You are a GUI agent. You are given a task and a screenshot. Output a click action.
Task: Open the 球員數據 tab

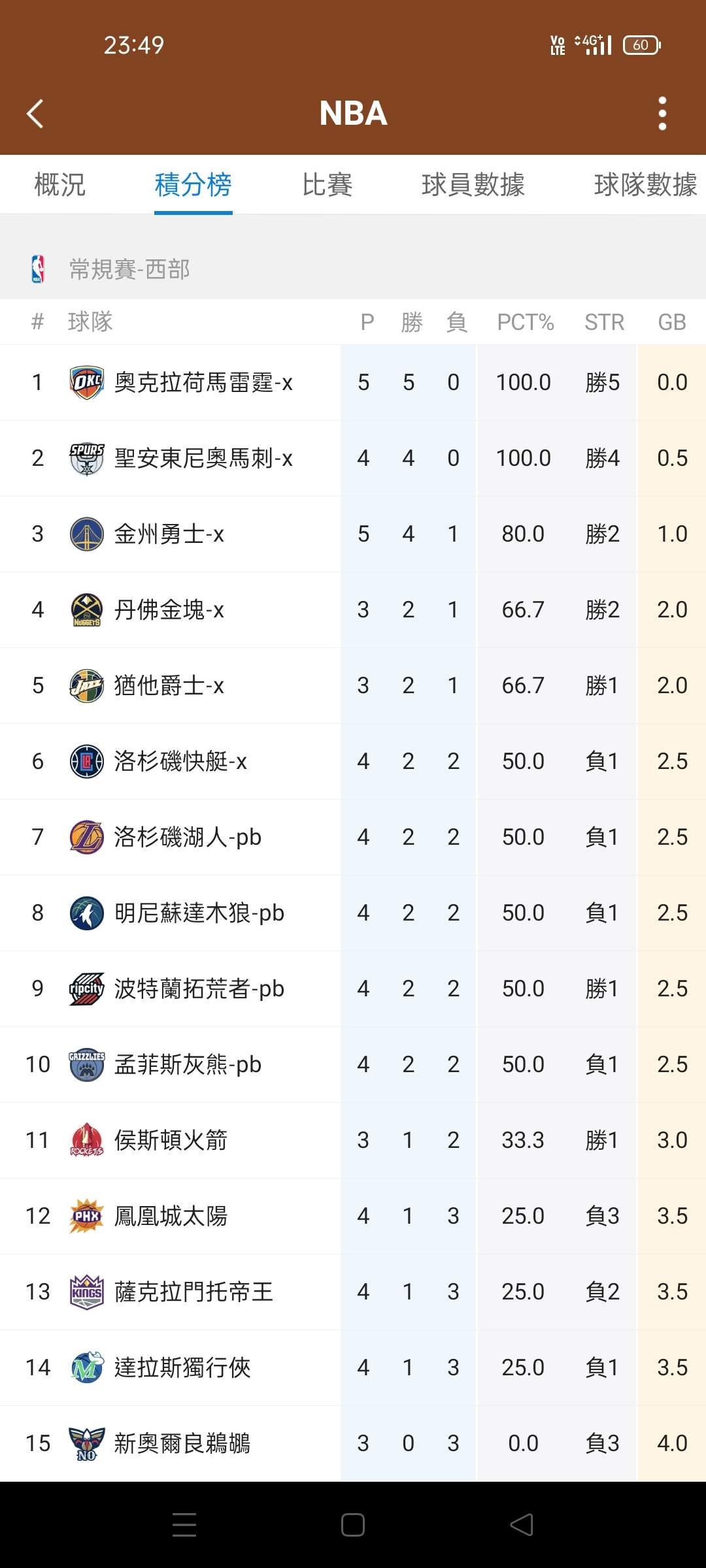473,185
